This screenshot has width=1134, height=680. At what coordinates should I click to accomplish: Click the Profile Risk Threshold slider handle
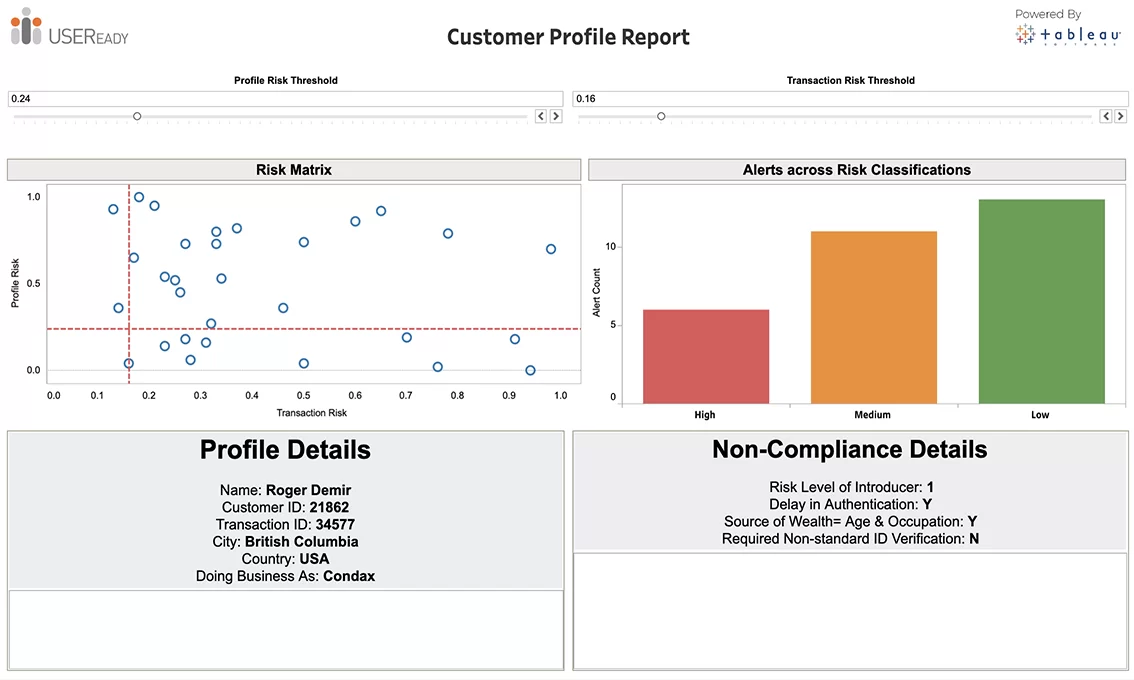[x=137, y=116]
